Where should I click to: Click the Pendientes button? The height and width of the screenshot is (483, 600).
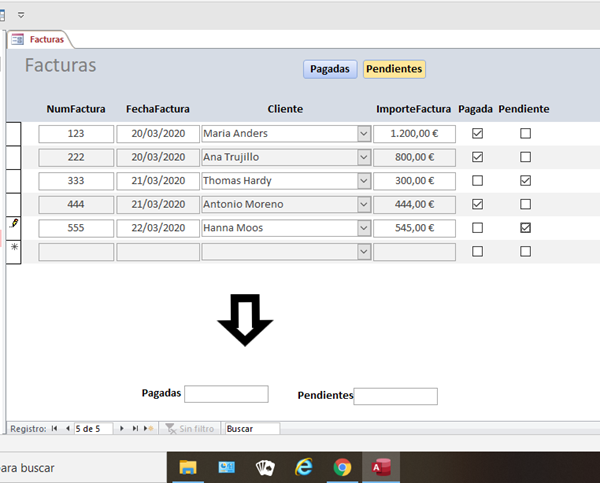(394, 69)
